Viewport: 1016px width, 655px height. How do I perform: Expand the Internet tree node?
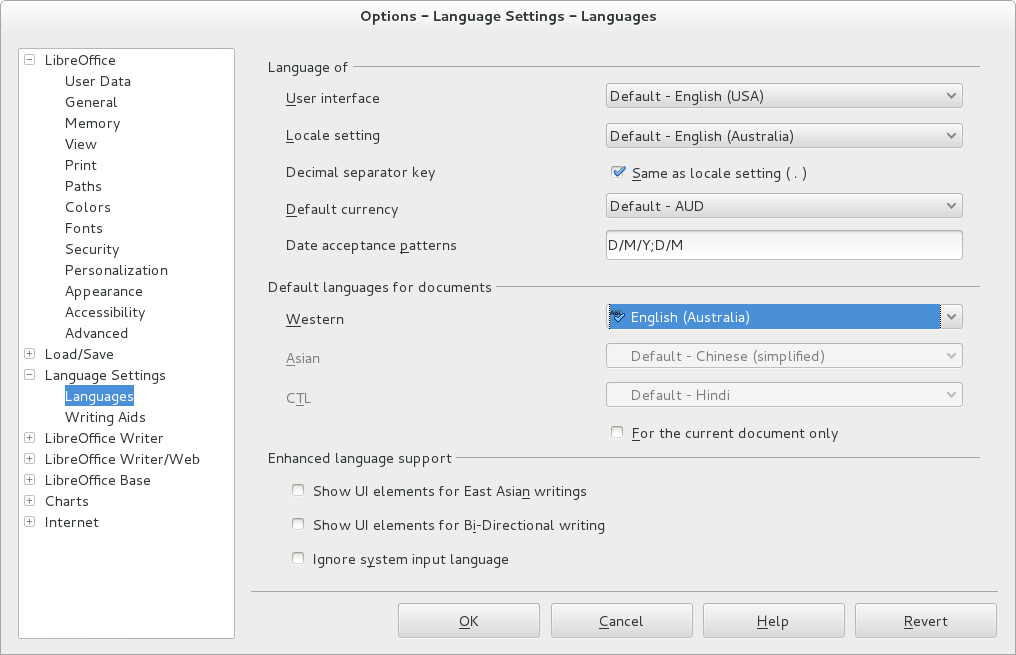click(30, 522)
